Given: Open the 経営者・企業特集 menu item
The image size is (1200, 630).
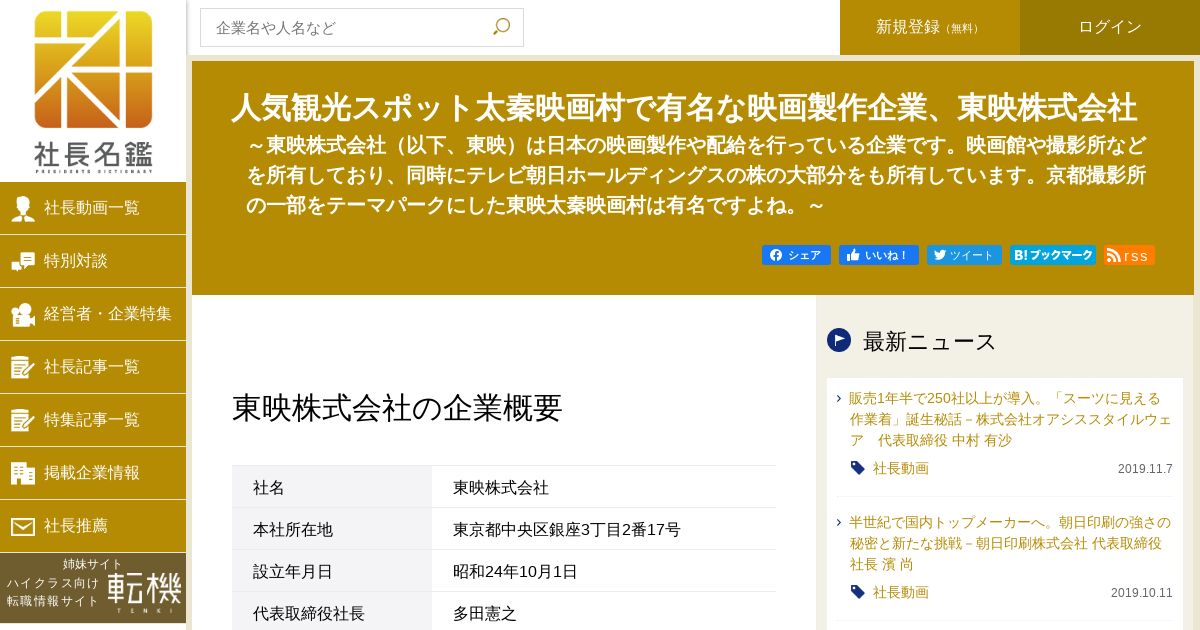Looking at the screenshot, I should [x=93, y=314].
